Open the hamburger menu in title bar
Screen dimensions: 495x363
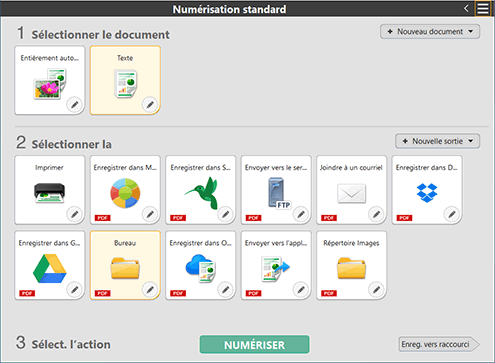[483, 8]
